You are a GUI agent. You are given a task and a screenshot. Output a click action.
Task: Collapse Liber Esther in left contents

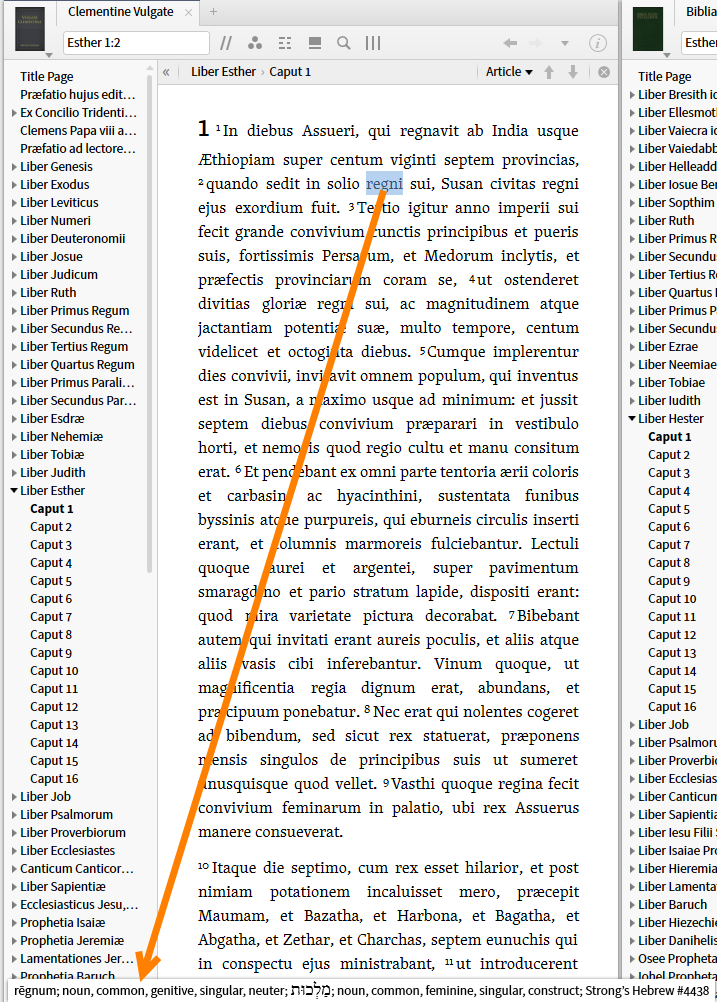[x=14, y=491]
